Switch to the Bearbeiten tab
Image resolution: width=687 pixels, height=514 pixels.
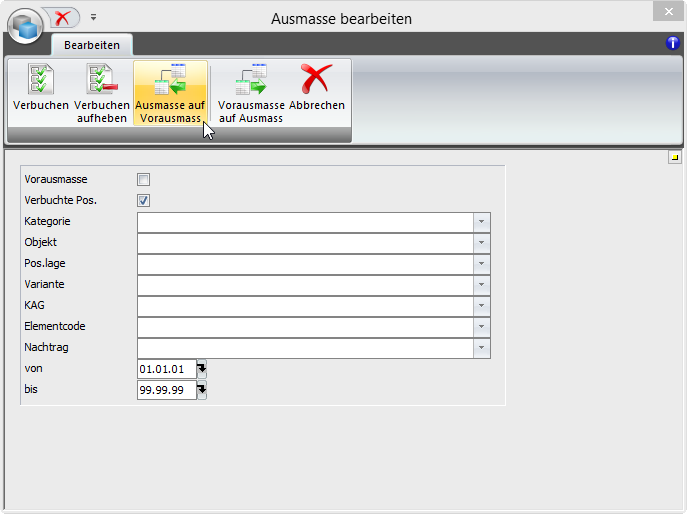[x=92, y=45]
